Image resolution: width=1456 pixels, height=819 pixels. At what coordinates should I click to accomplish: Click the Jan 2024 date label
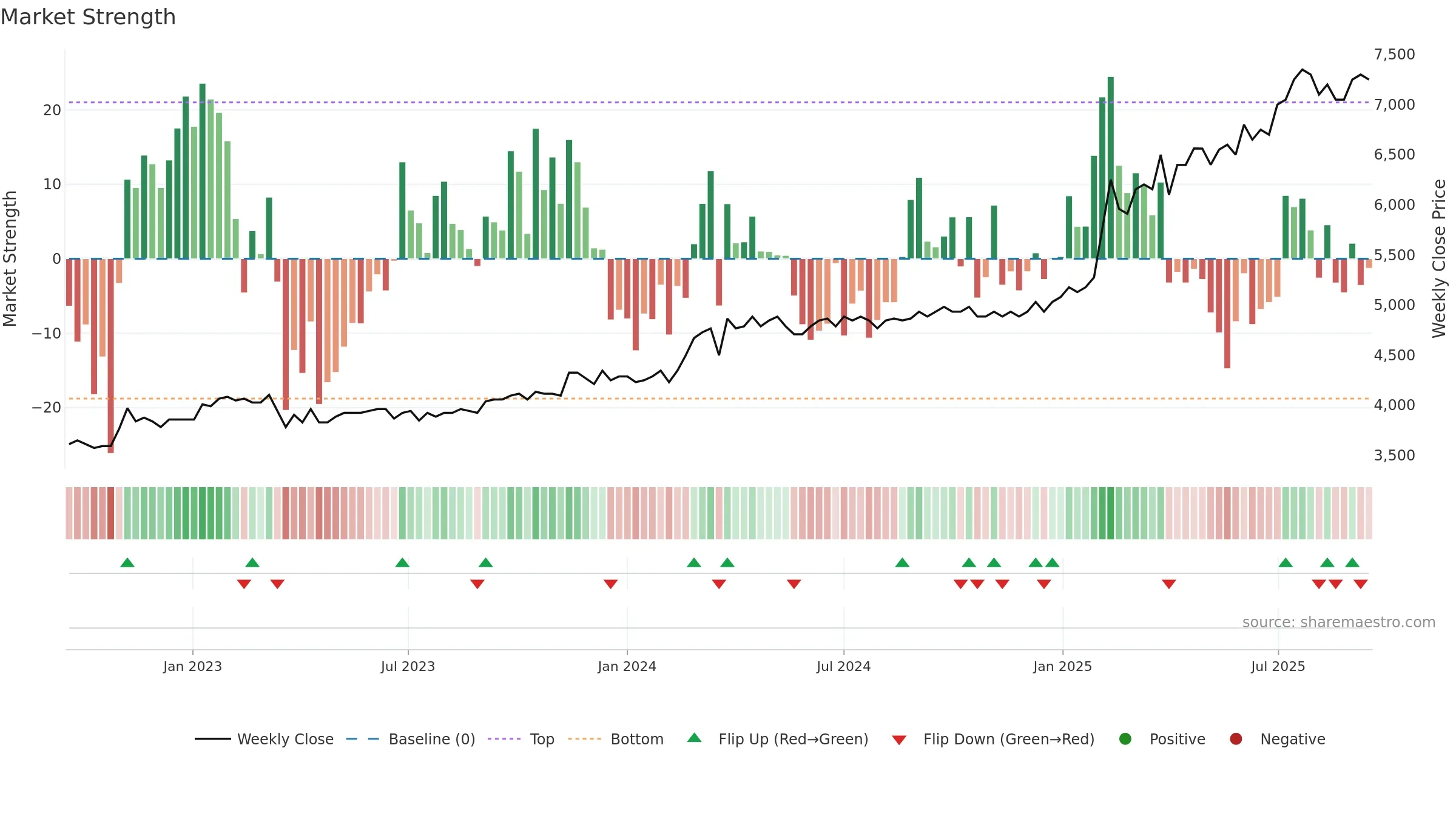tap(627, 666)
